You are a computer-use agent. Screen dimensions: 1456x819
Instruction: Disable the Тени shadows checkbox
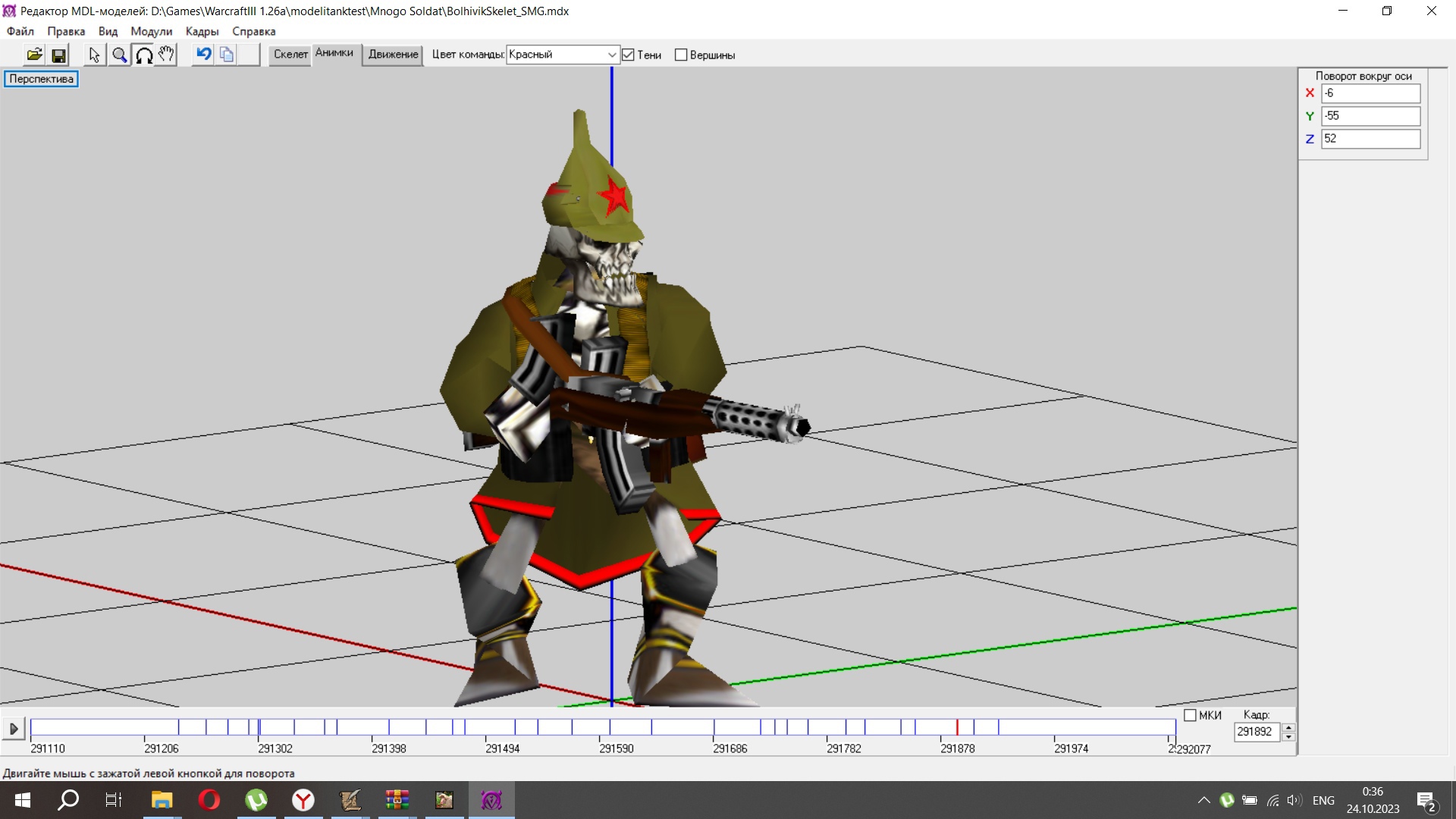(x=628, y=55)
